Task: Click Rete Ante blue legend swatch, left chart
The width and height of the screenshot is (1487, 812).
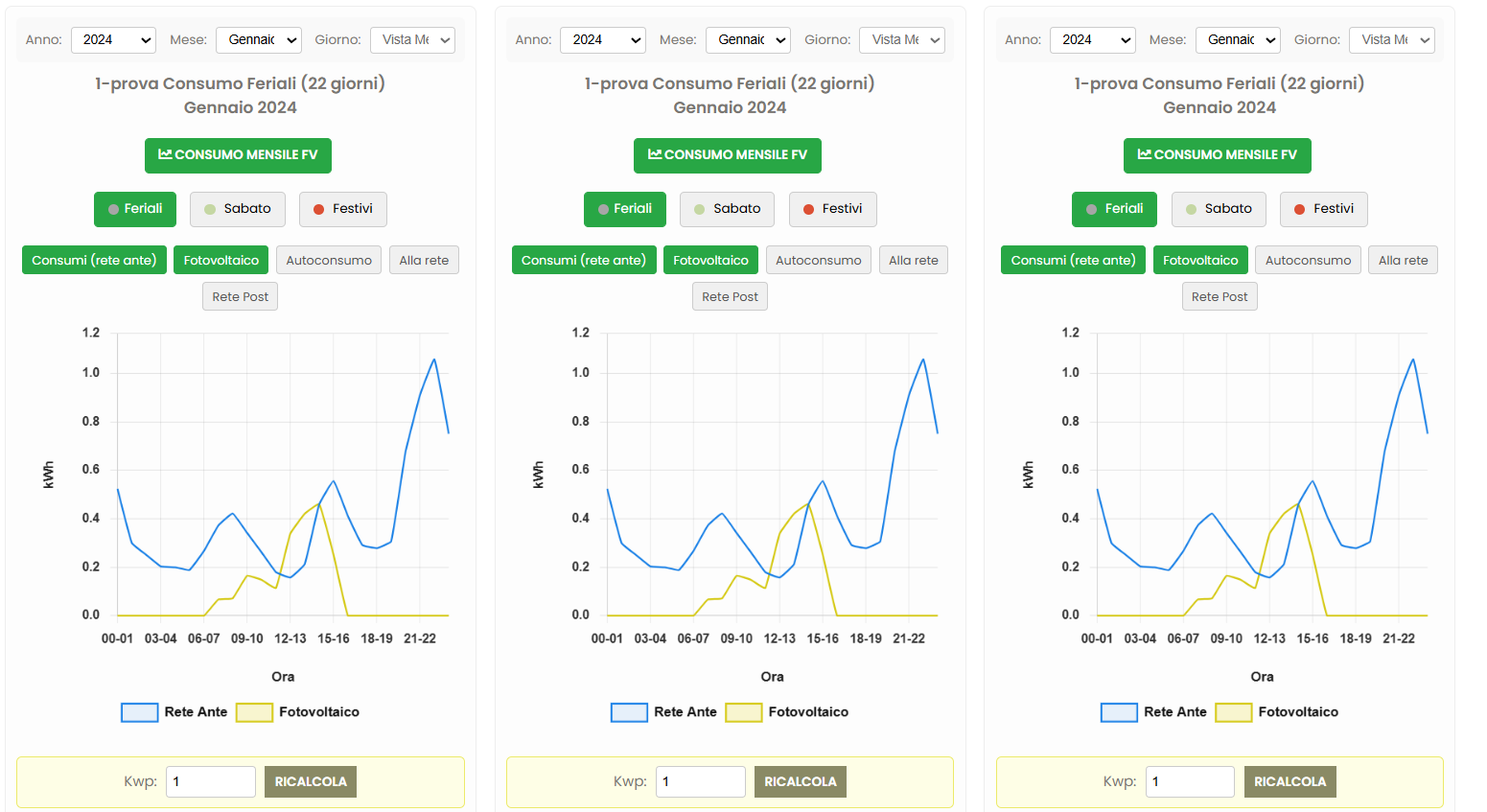Action: pos(140,712)
